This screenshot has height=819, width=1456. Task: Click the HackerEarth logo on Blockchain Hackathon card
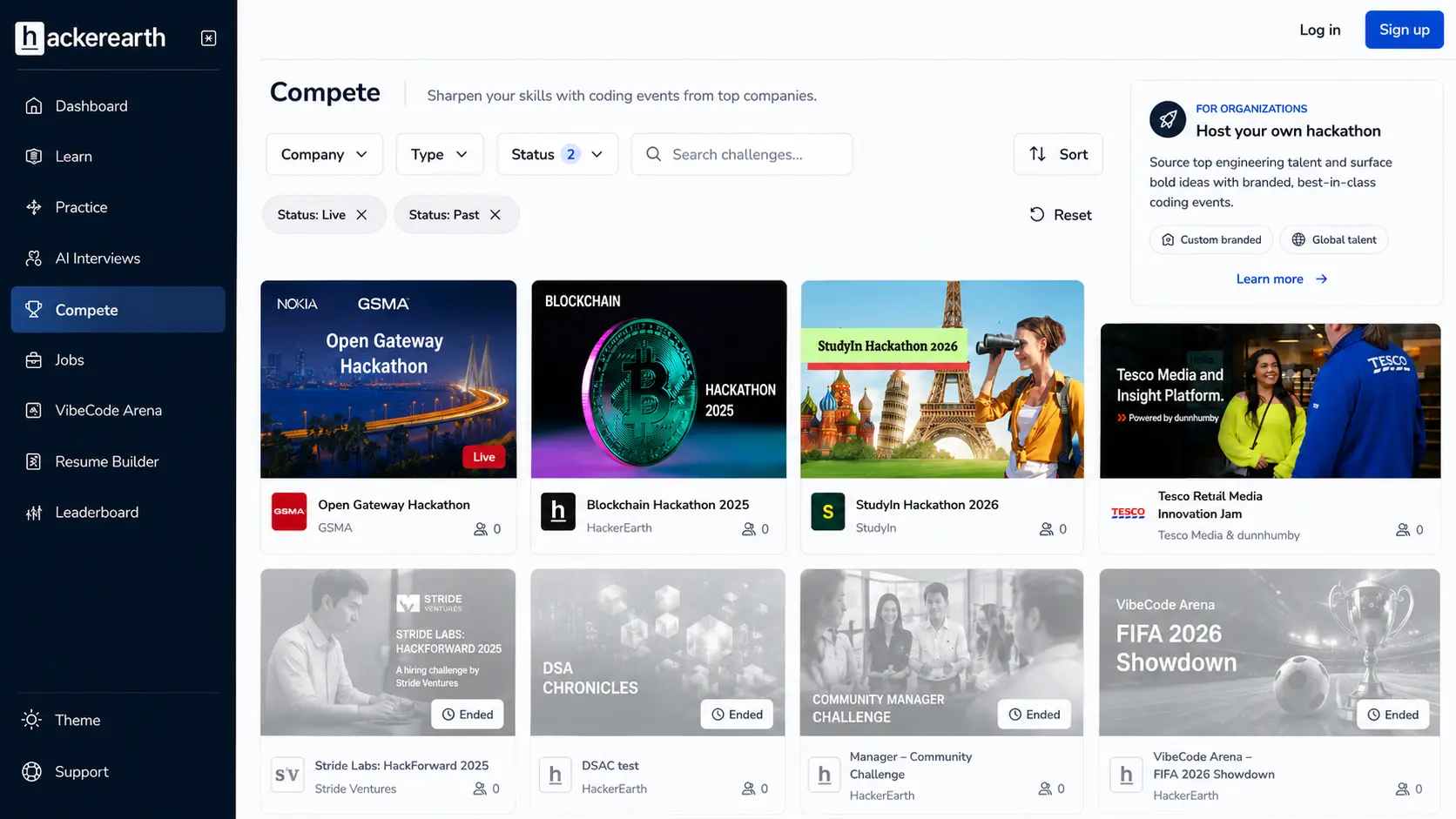click(558, 512)
